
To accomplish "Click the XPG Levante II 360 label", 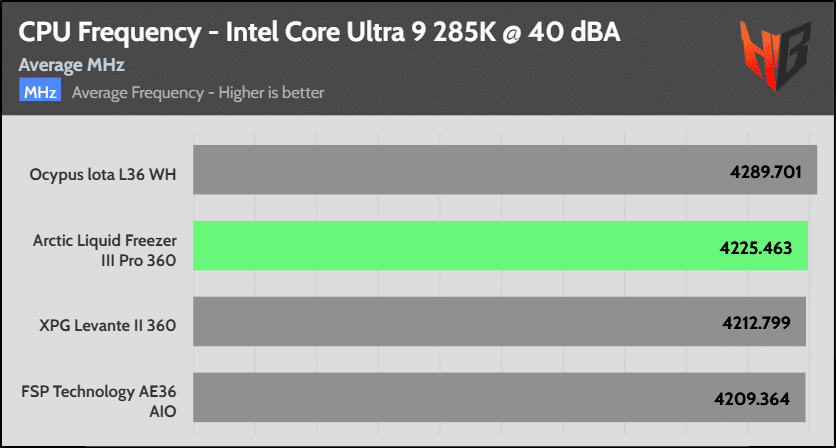I will click(x=108, y=325).
